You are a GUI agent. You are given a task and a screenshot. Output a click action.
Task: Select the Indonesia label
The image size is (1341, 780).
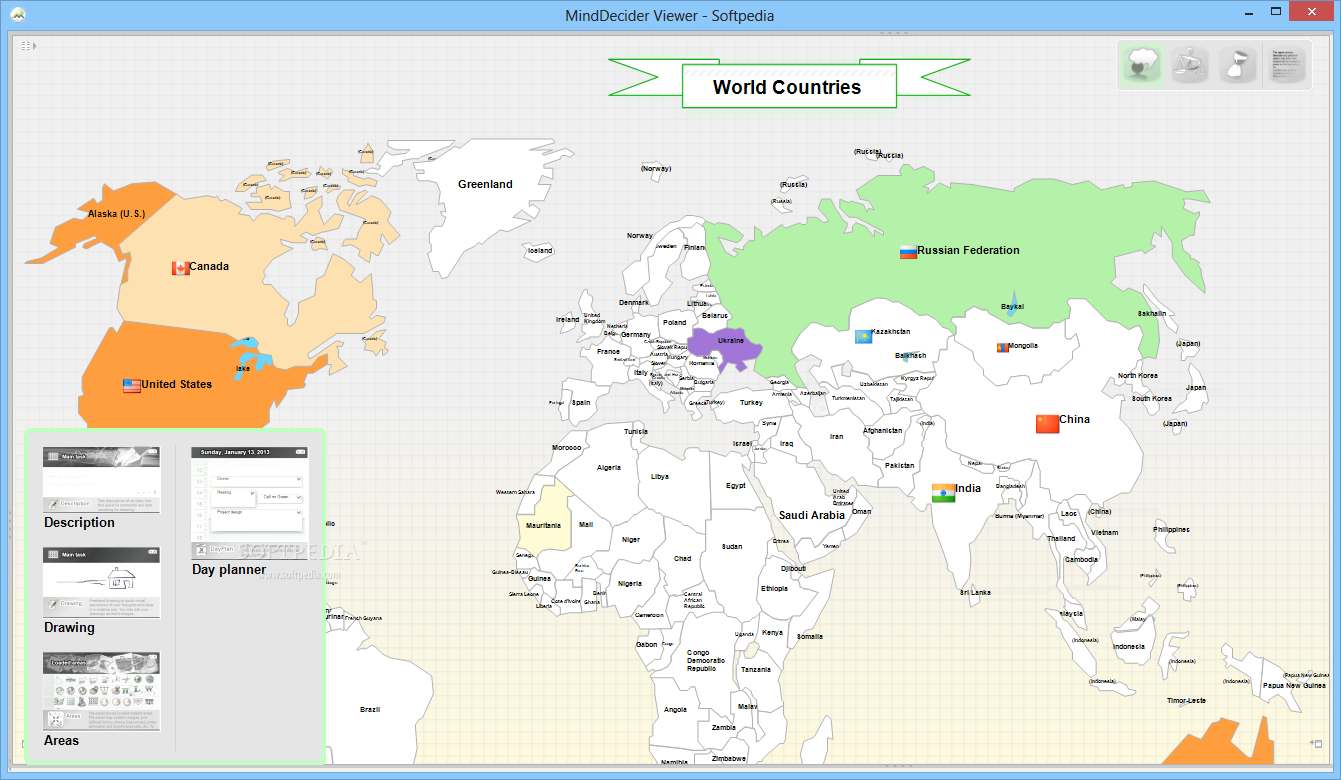(1129, 646)
